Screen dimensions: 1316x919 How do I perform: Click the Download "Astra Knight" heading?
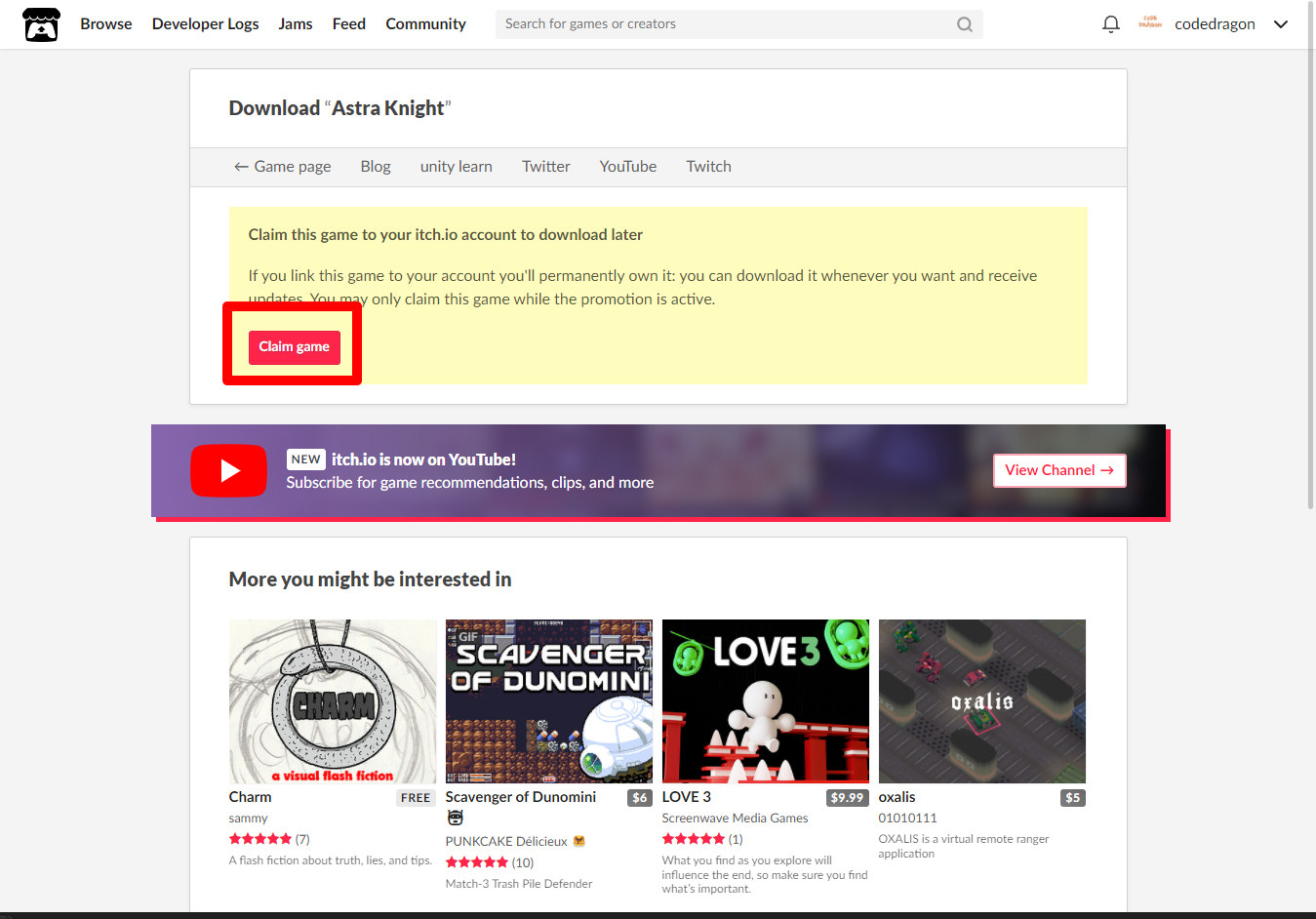[339, 108]
